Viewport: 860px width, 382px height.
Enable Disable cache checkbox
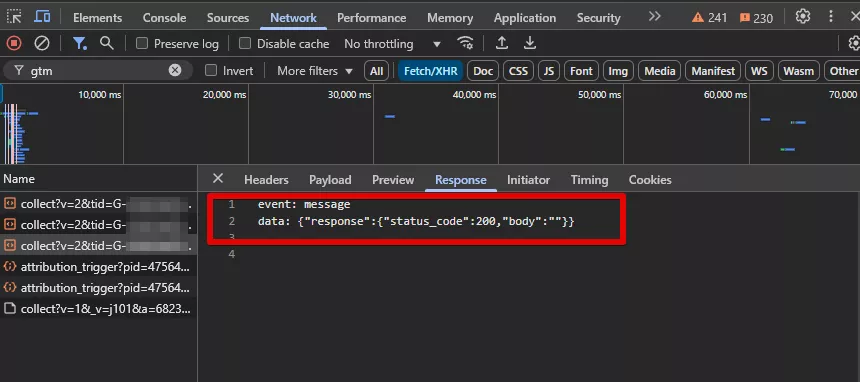245,43
